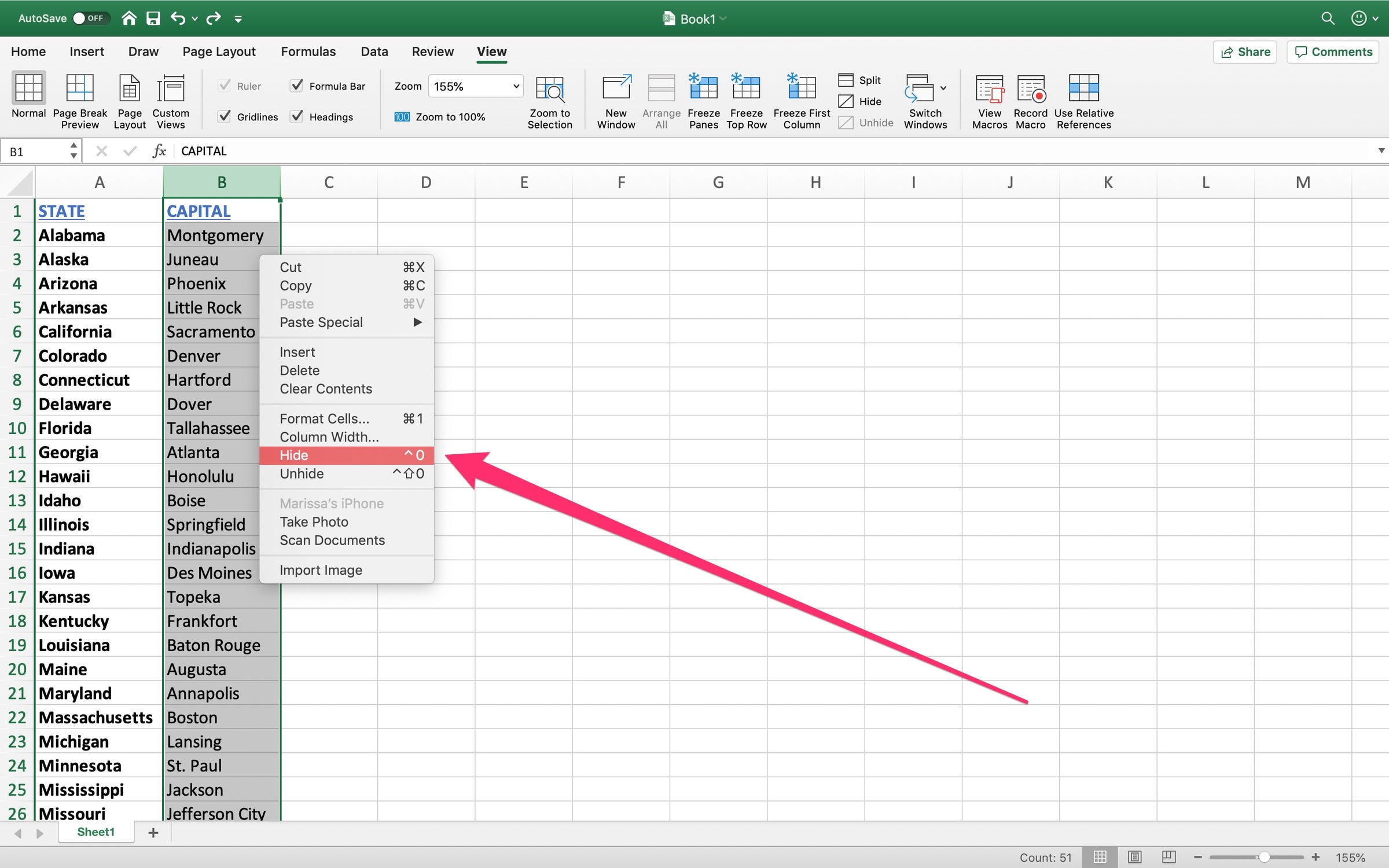Click the Undo arrow icon

tap(178, 19)
